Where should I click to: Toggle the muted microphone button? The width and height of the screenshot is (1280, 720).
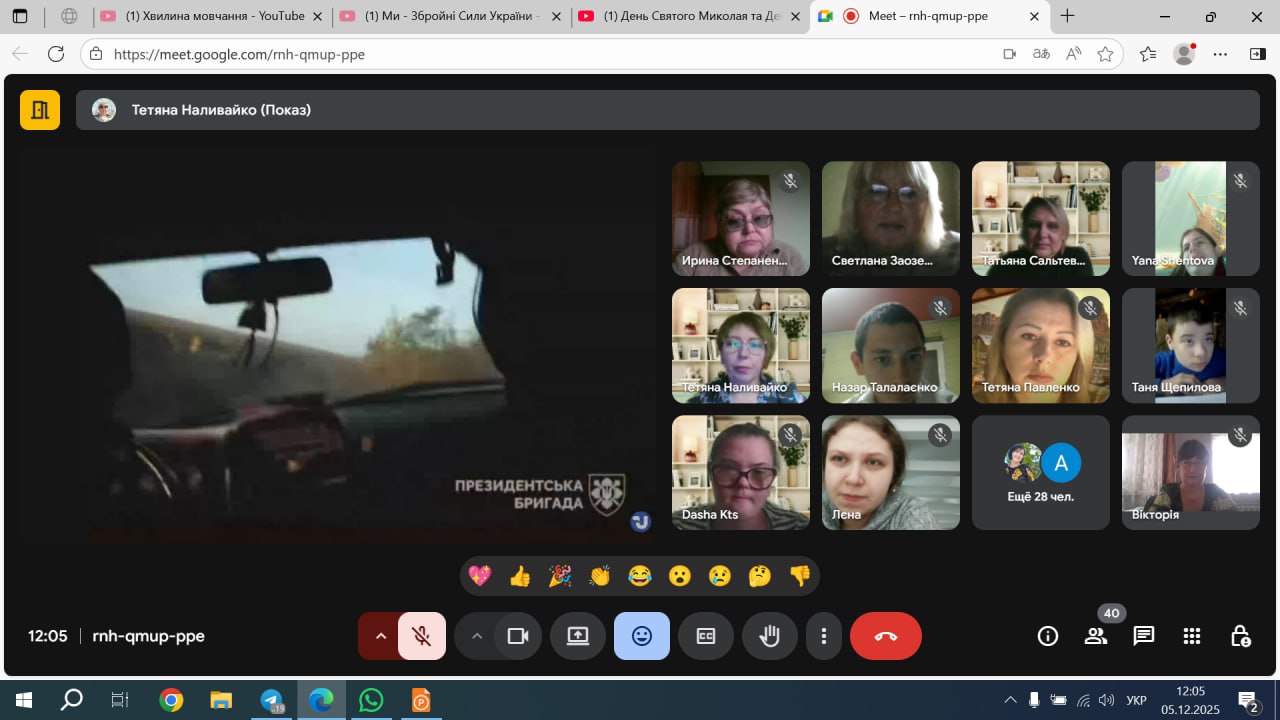pos(422,636)
